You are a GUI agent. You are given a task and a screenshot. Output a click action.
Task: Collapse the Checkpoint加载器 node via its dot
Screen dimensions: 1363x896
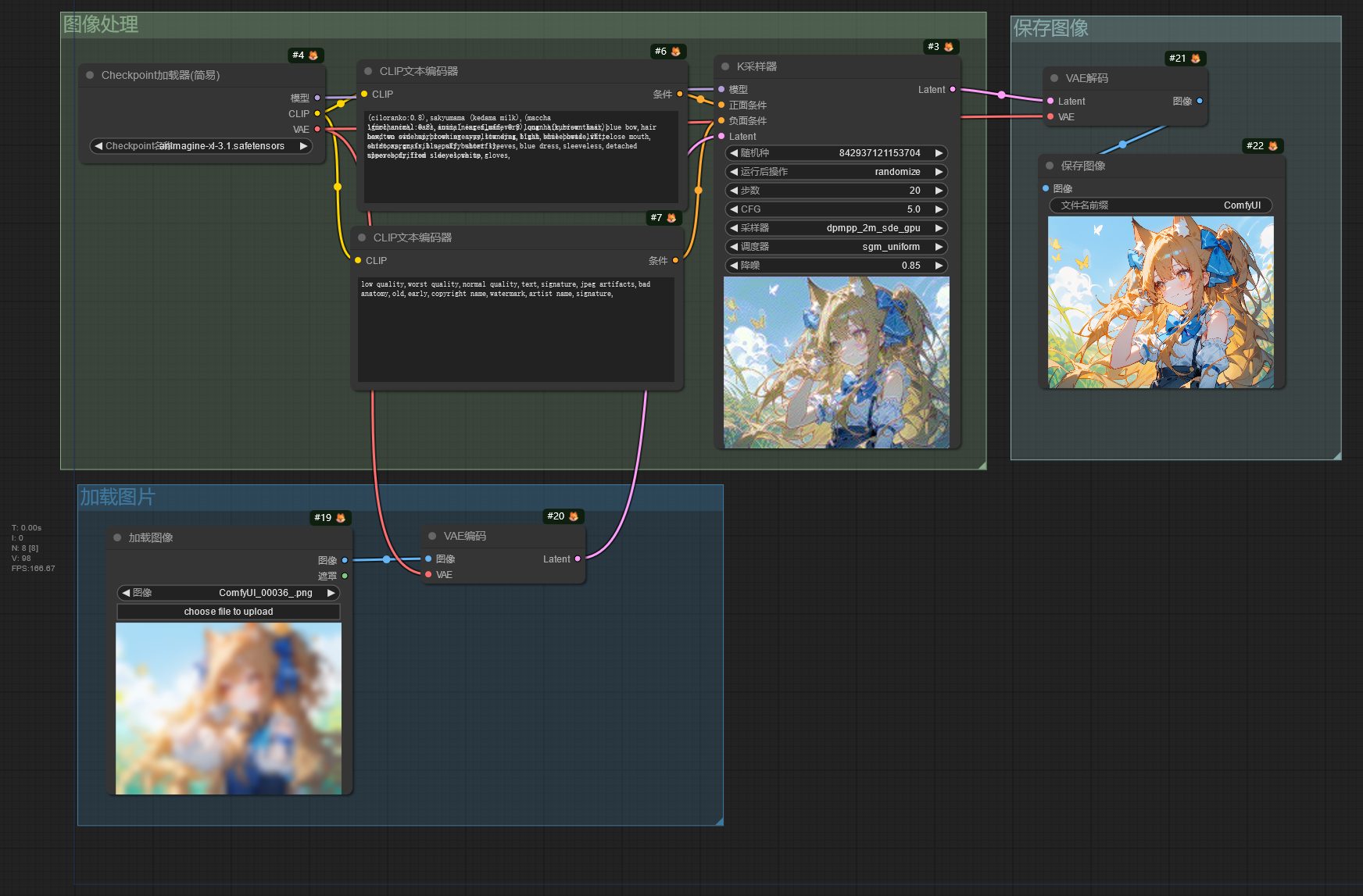[x=90, y=76]
